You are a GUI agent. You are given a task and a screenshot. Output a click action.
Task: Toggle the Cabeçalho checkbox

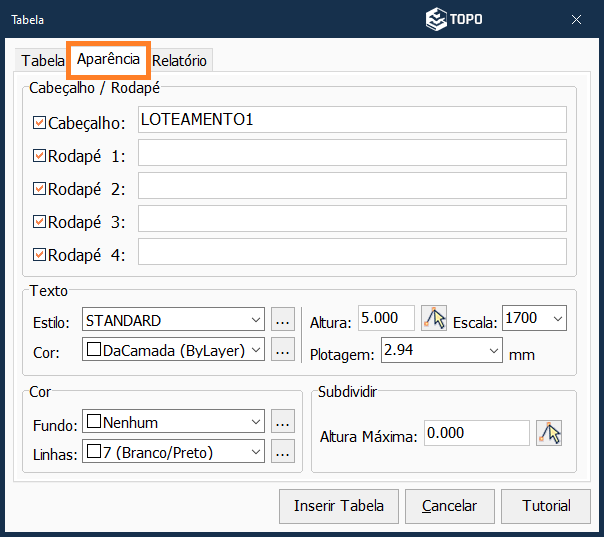pyautogui.click(x=40, y=123)
